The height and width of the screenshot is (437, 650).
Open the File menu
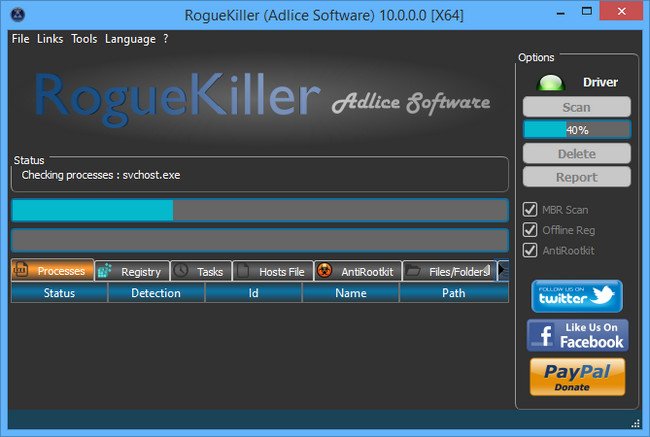20,39
